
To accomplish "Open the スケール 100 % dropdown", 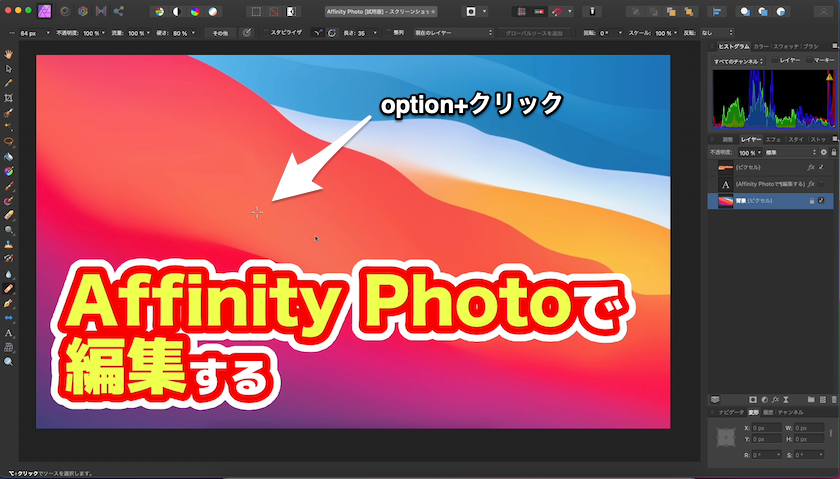I will tap(666, 33).
